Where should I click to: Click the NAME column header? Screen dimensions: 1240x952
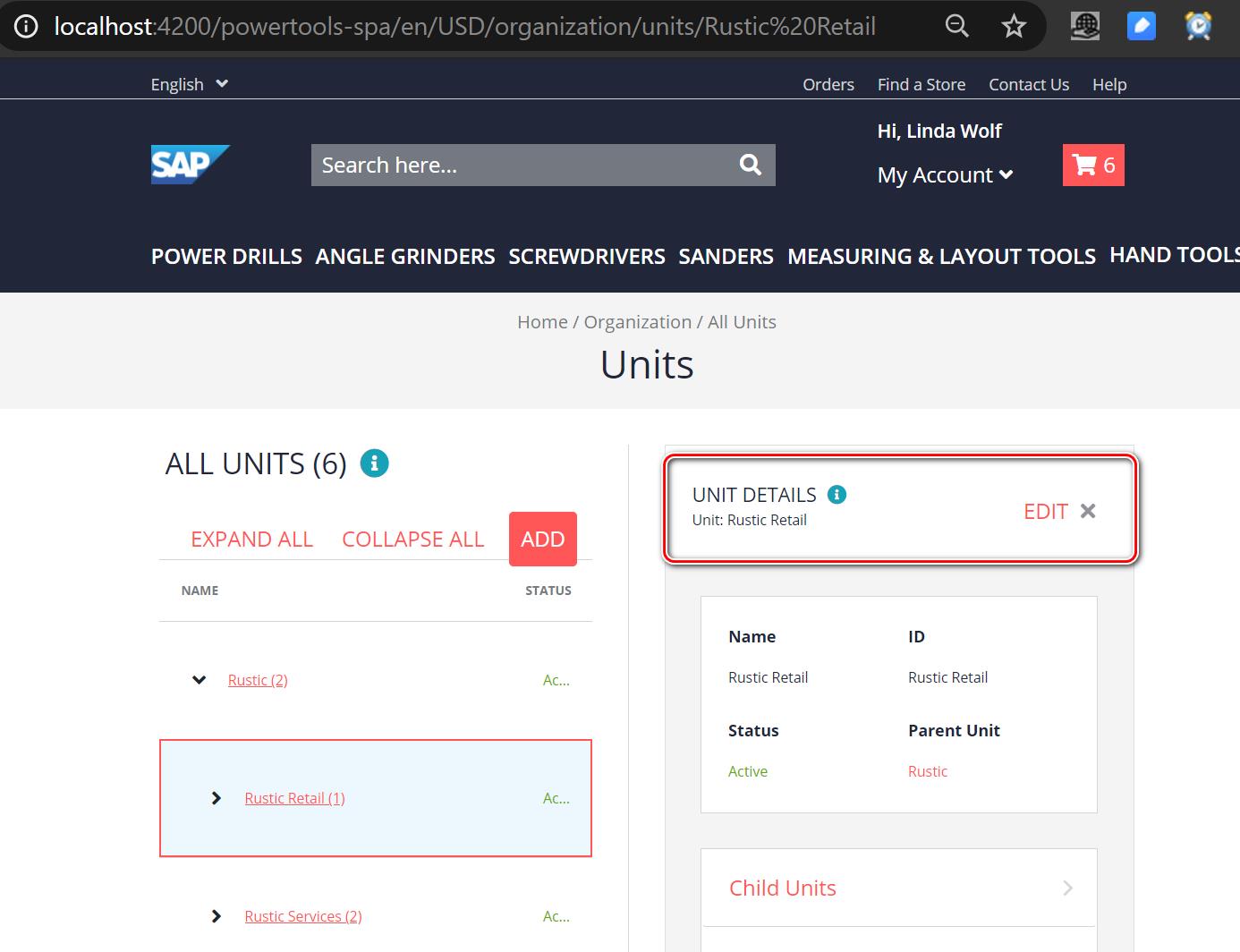pyautogui.click(x=200, y=591)
